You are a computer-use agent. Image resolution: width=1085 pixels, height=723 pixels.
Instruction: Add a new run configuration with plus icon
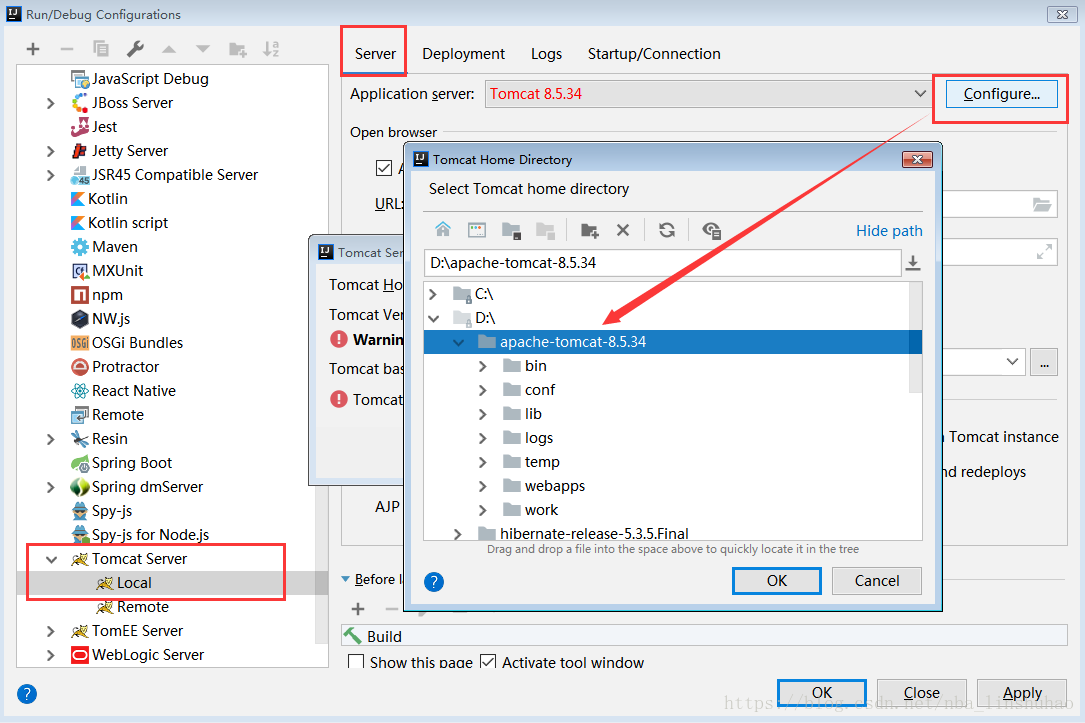pos(33,49)
